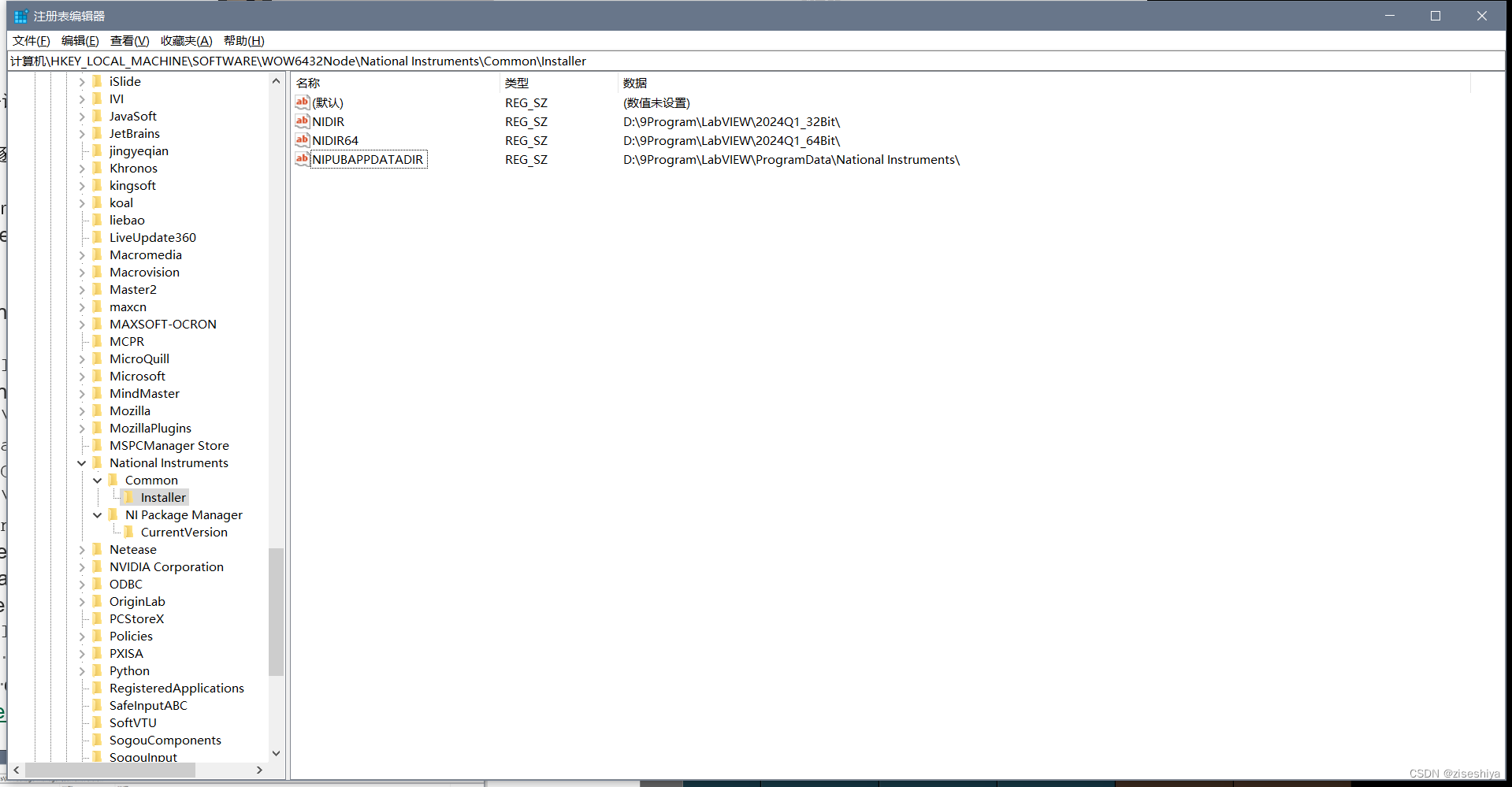1512x787 pixels.
Task: Expand the Python key
Action: (82, 670)
